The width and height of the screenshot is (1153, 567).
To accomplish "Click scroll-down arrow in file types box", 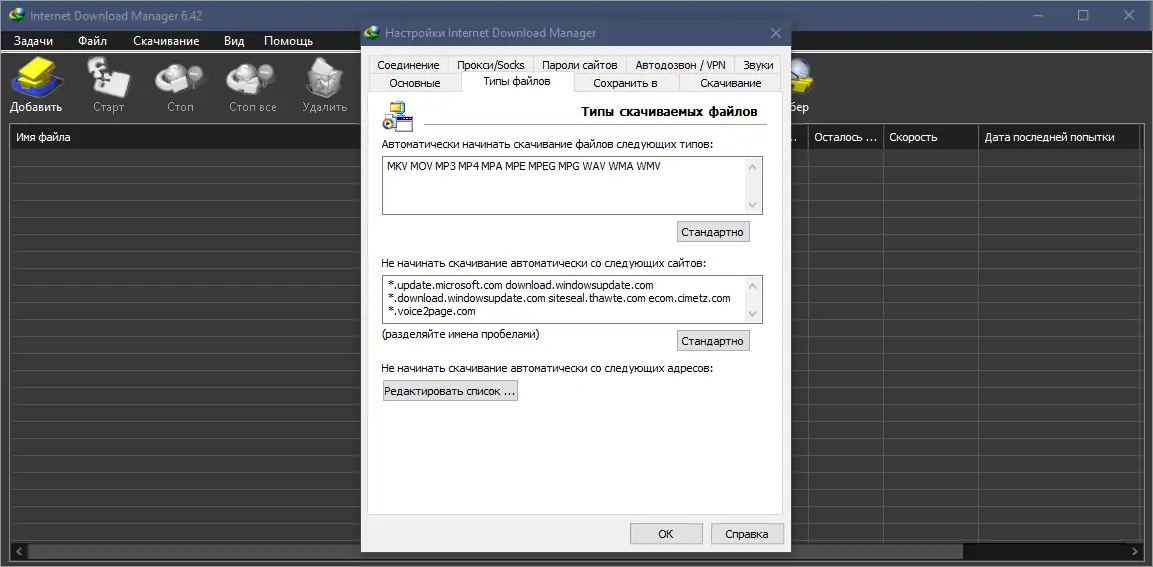I will point(753,204).
